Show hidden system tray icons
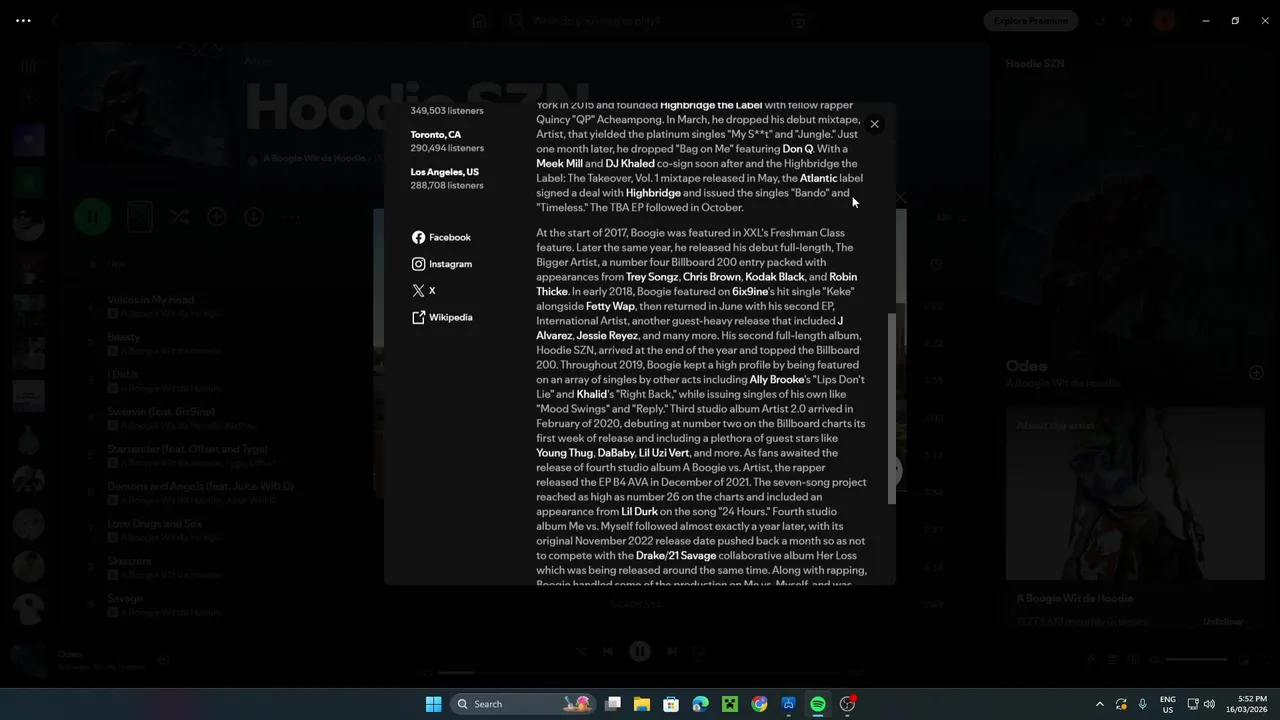1280x720 pixels. pos(1100,704)
